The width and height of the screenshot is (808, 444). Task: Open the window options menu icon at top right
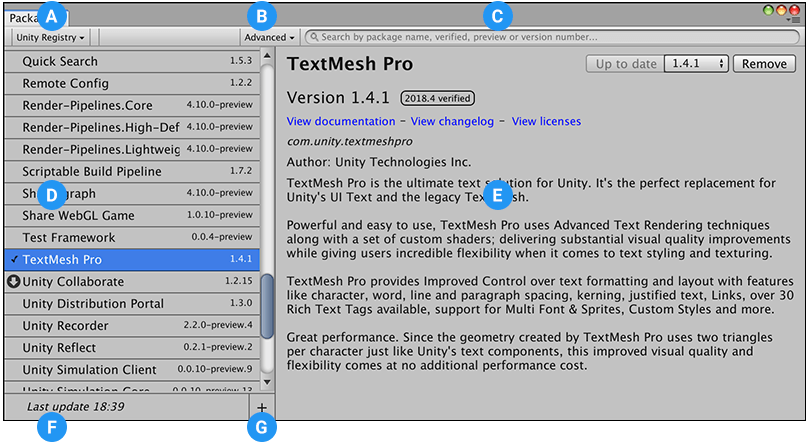pyautogui.click(x=795, y=19)
